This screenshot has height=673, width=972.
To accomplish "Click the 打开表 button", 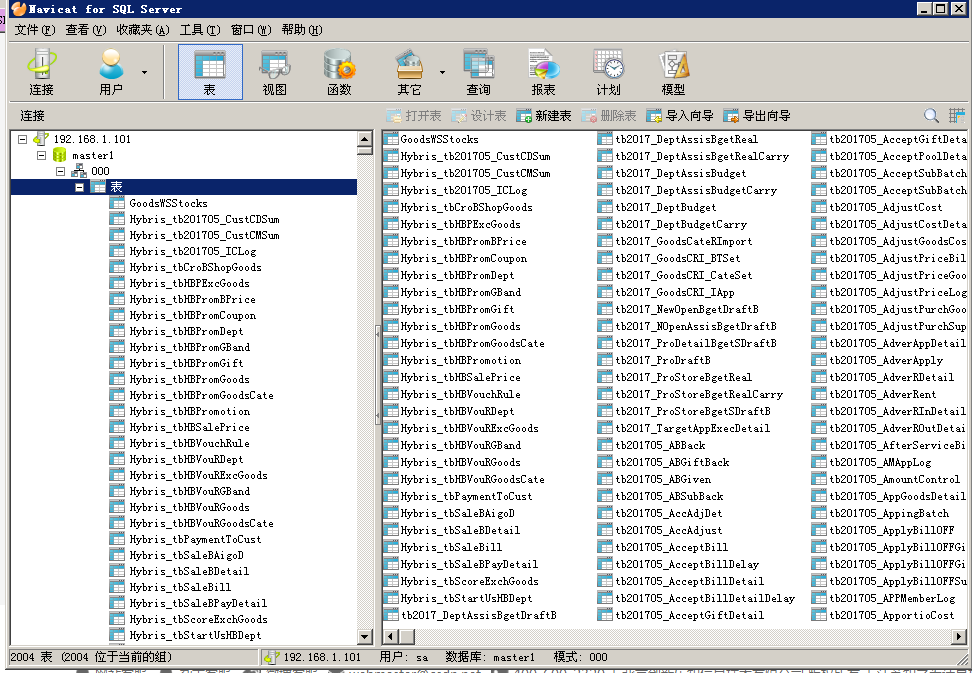I will (x=413, y=115).
